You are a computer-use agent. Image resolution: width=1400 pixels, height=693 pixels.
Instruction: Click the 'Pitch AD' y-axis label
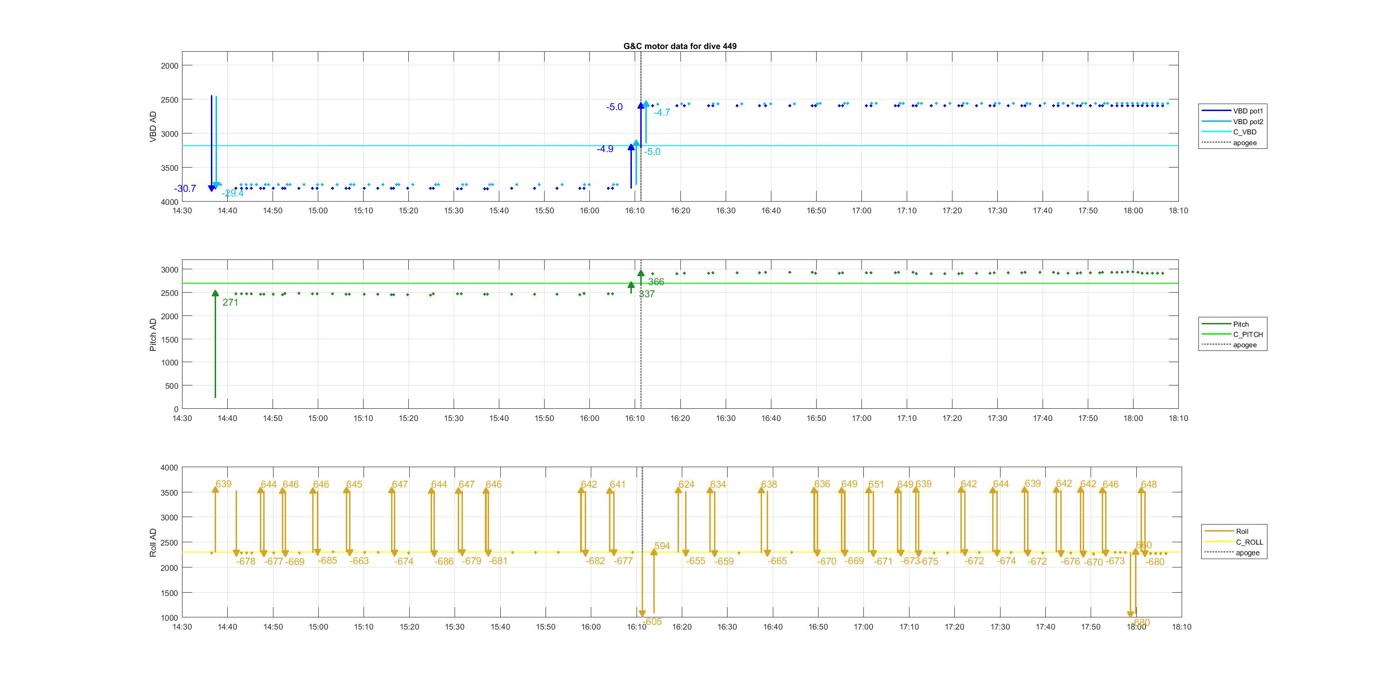click(154, 335)
